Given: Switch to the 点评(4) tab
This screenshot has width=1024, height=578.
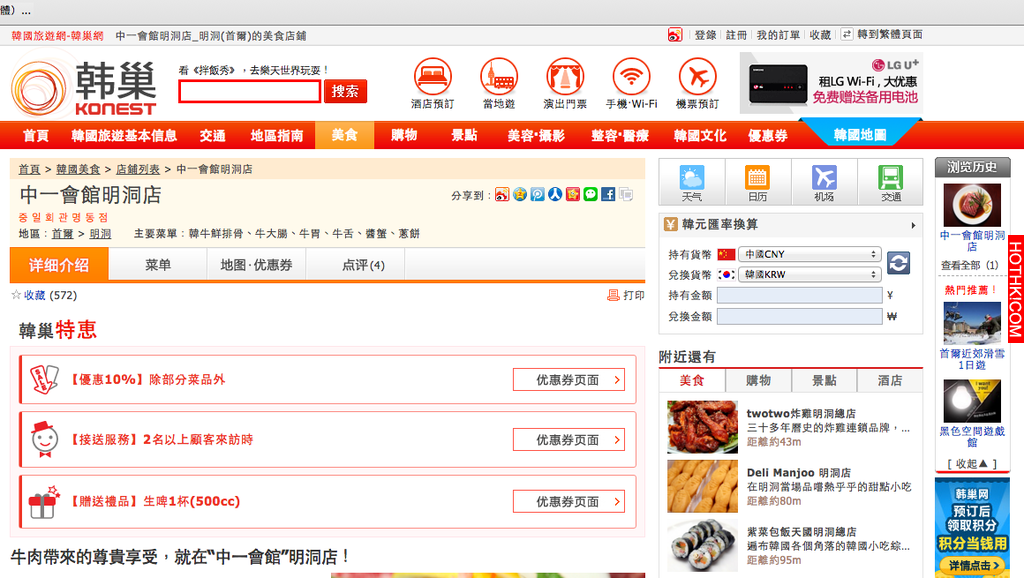Looking at the screenshot, I should point(363,265).
